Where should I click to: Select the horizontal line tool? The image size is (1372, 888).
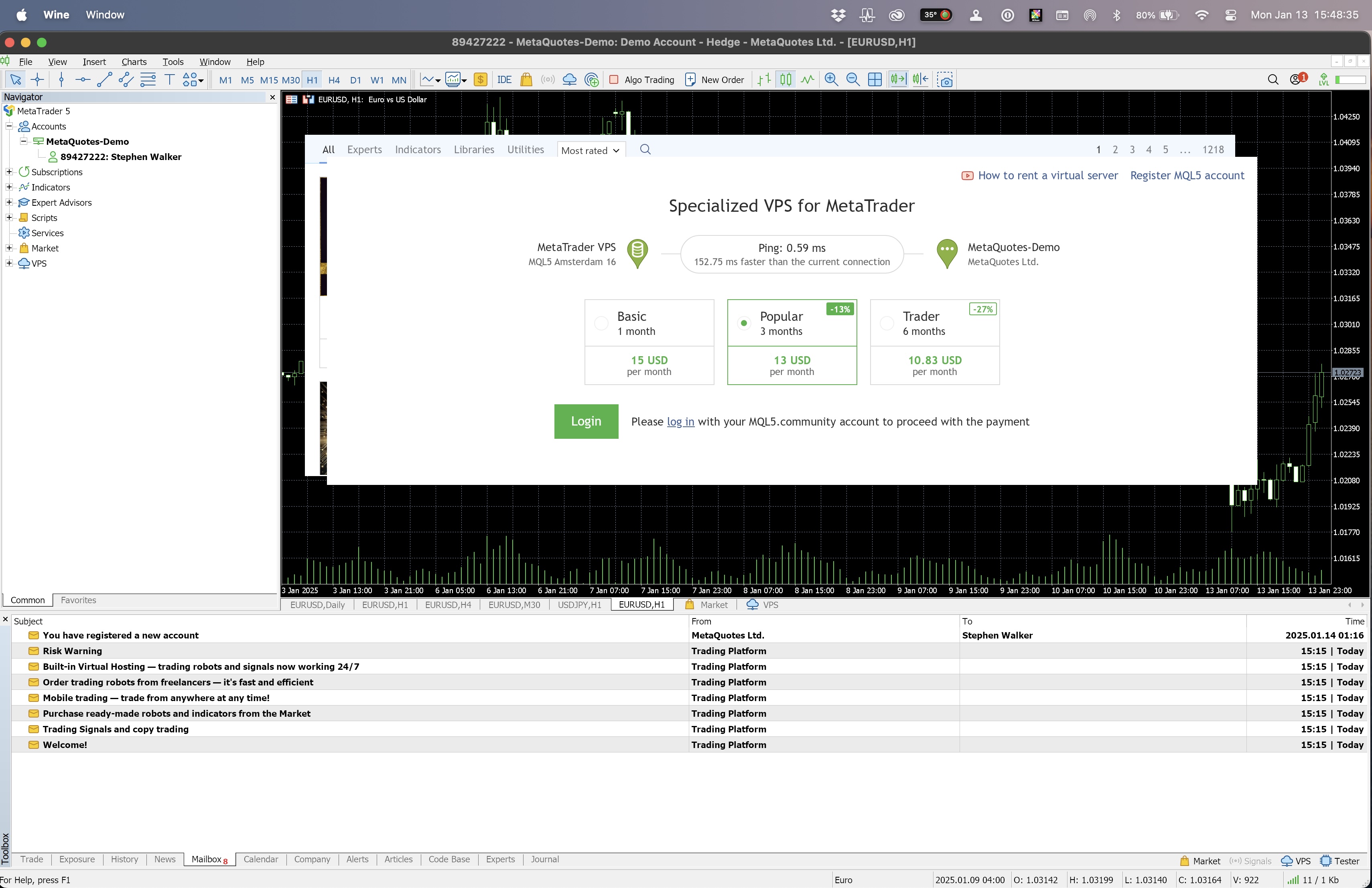pyautogui.click(x=82, y=79)
